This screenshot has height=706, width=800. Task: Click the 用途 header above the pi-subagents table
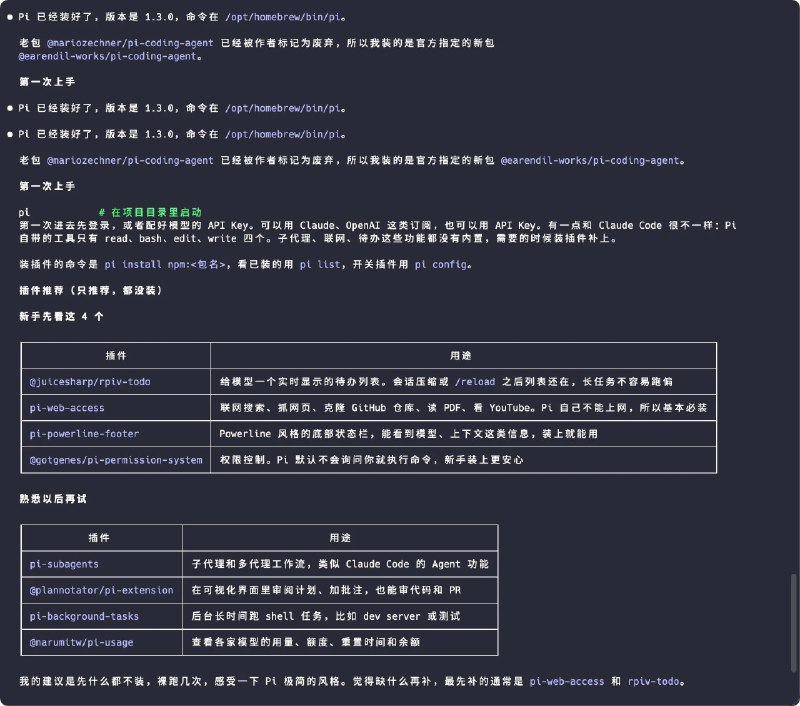pos(340,538)
